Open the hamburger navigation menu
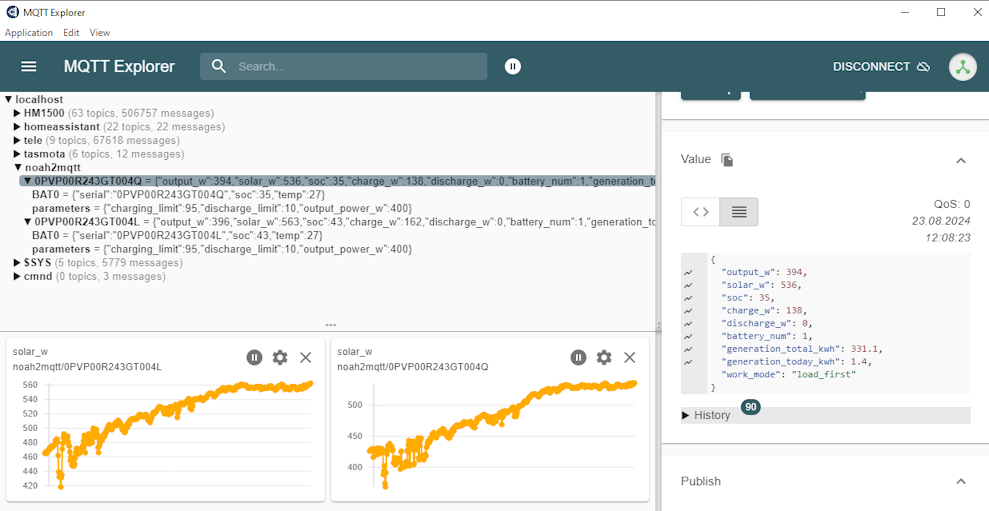This screenshot has height=511, width=989. tap(29, 66)
